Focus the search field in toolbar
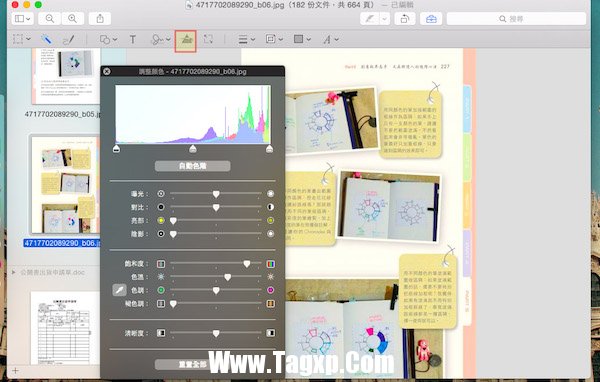Screen dimensions: 600x382 (516, 19)
